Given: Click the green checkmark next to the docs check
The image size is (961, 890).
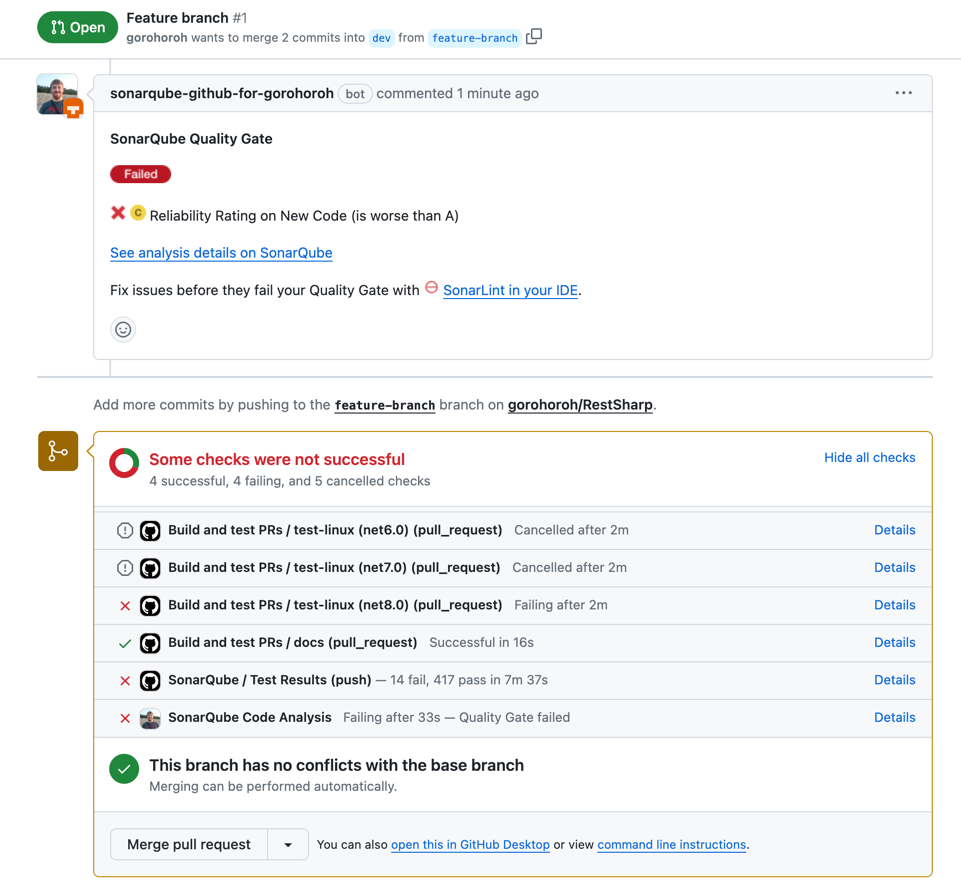Looking at the screenshot, I should [x=124, y=643].
